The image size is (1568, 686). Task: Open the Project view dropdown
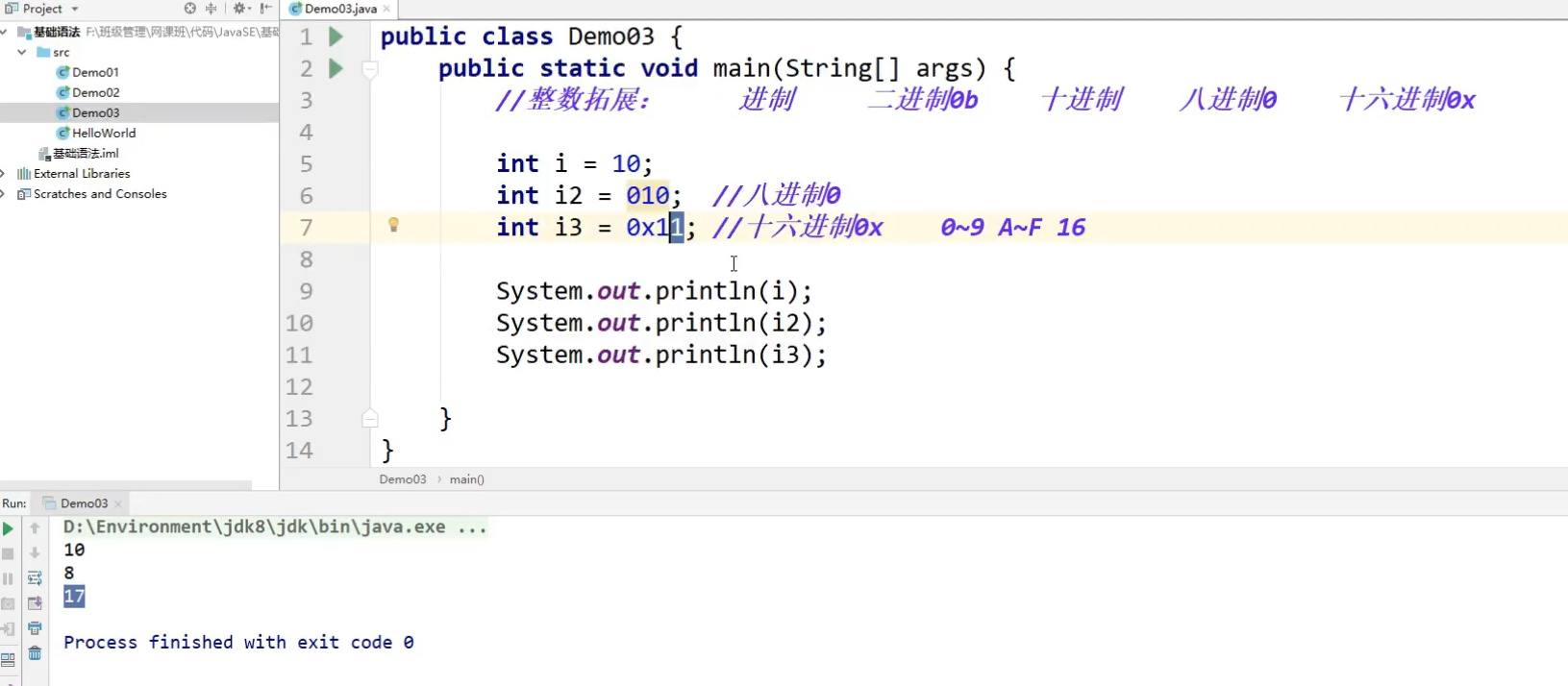pyautogui.click(x=75, y=10)
